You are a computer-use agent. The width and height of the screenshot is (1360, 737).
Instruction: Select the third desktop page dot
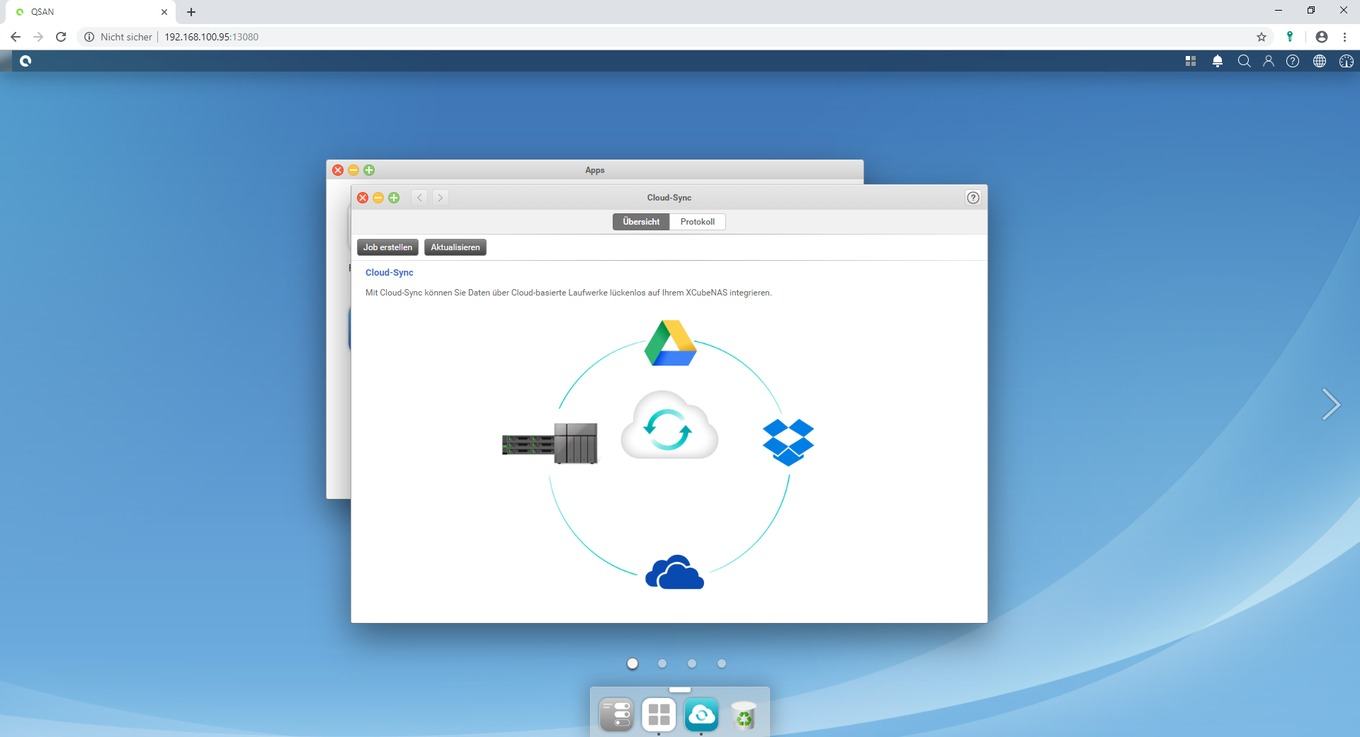(692, 663)
